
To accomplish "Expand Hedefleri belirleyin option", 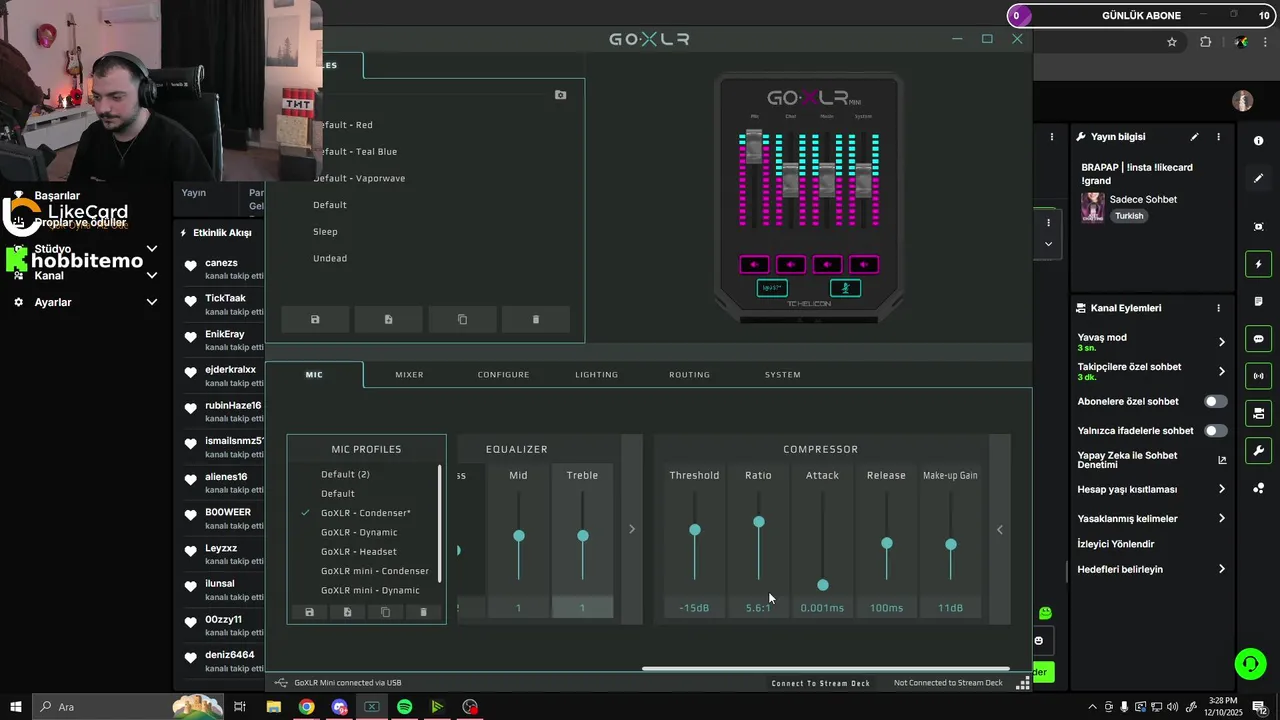I will (1221, 569).
